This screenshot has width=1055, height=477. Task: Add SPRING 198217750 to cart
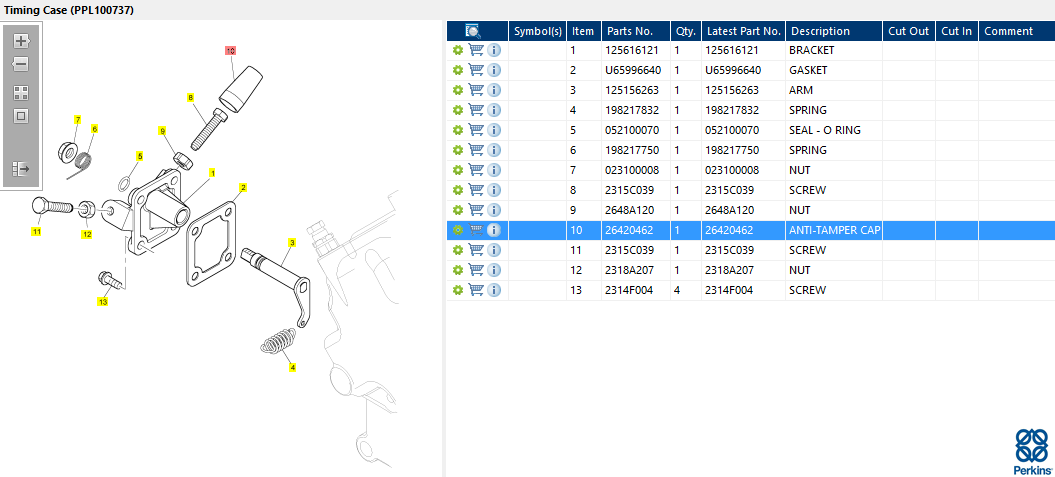pos(476,150)
